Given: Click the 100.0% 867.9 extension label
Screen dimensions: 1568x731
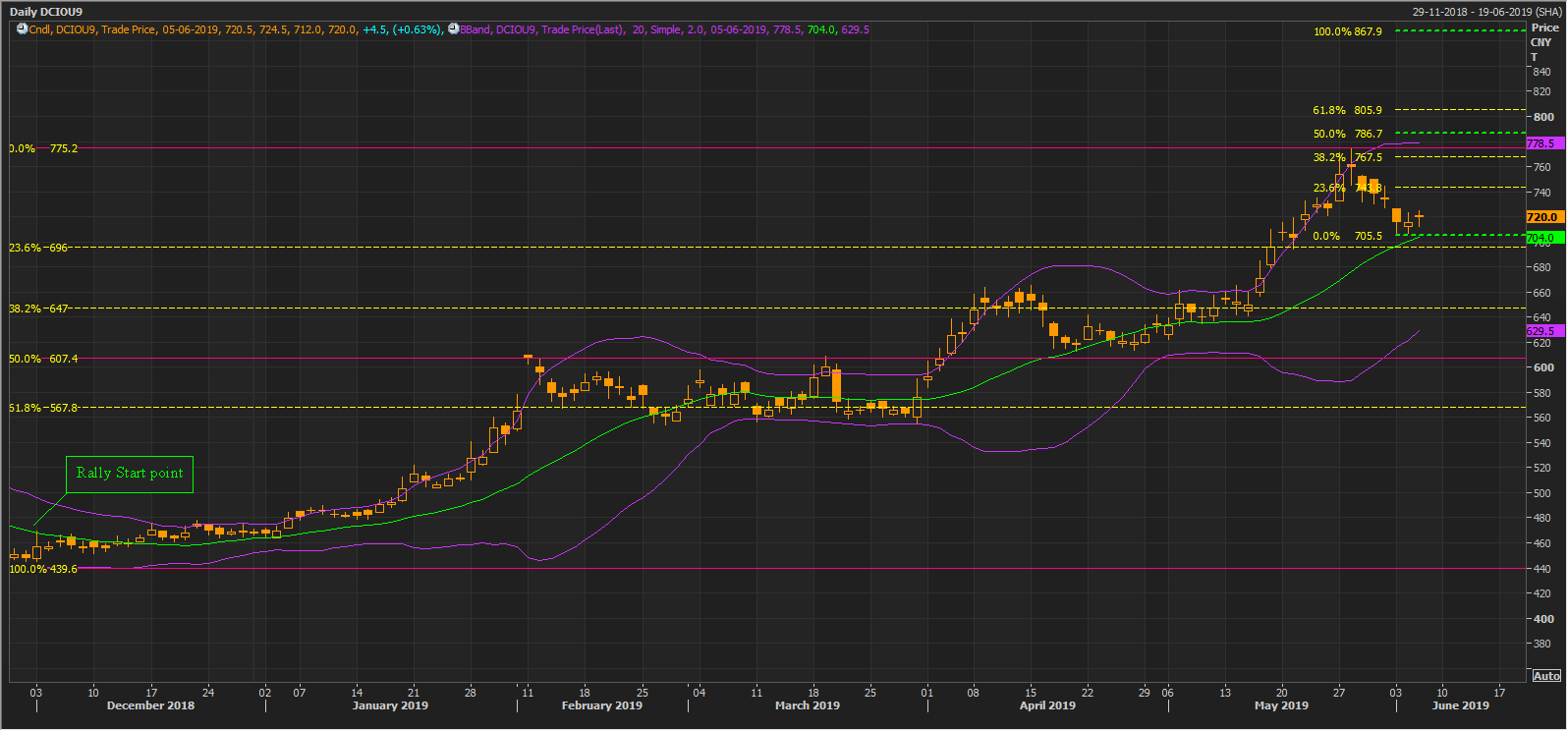Looking at the screenshot, I should [x=1348, y=31].
